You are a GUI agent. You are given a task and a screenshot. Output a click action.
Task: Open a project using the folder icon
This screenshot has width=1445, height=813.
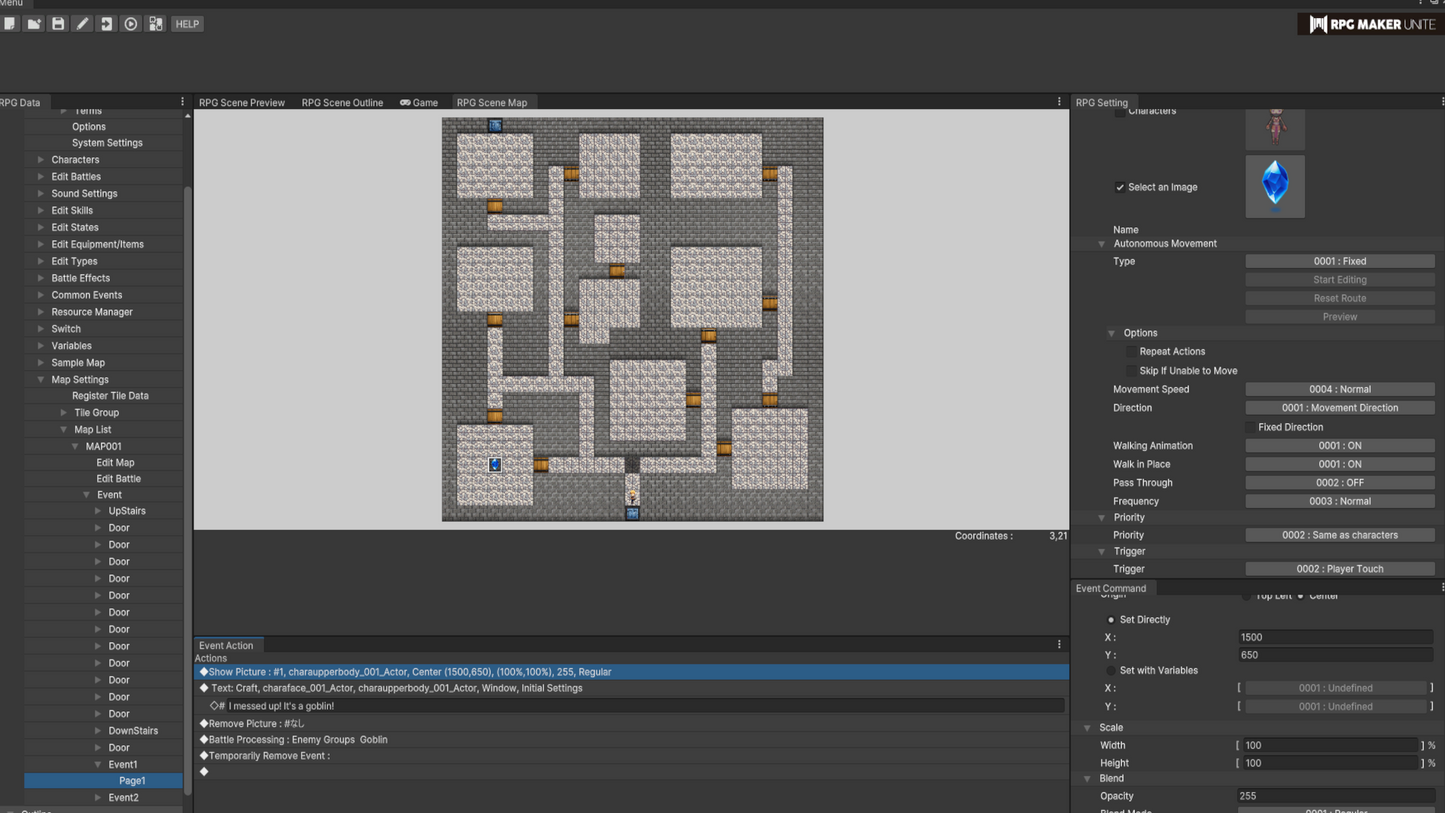(x=34, y=23)
